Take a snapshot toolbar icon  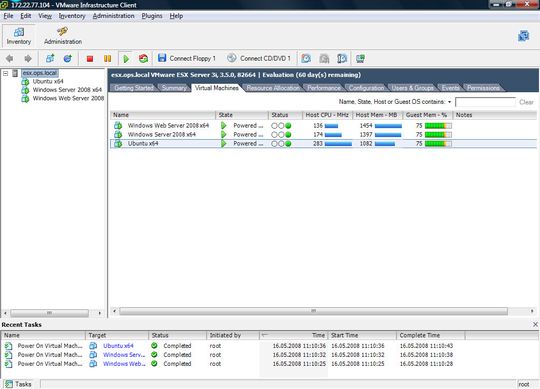(306, 59)
